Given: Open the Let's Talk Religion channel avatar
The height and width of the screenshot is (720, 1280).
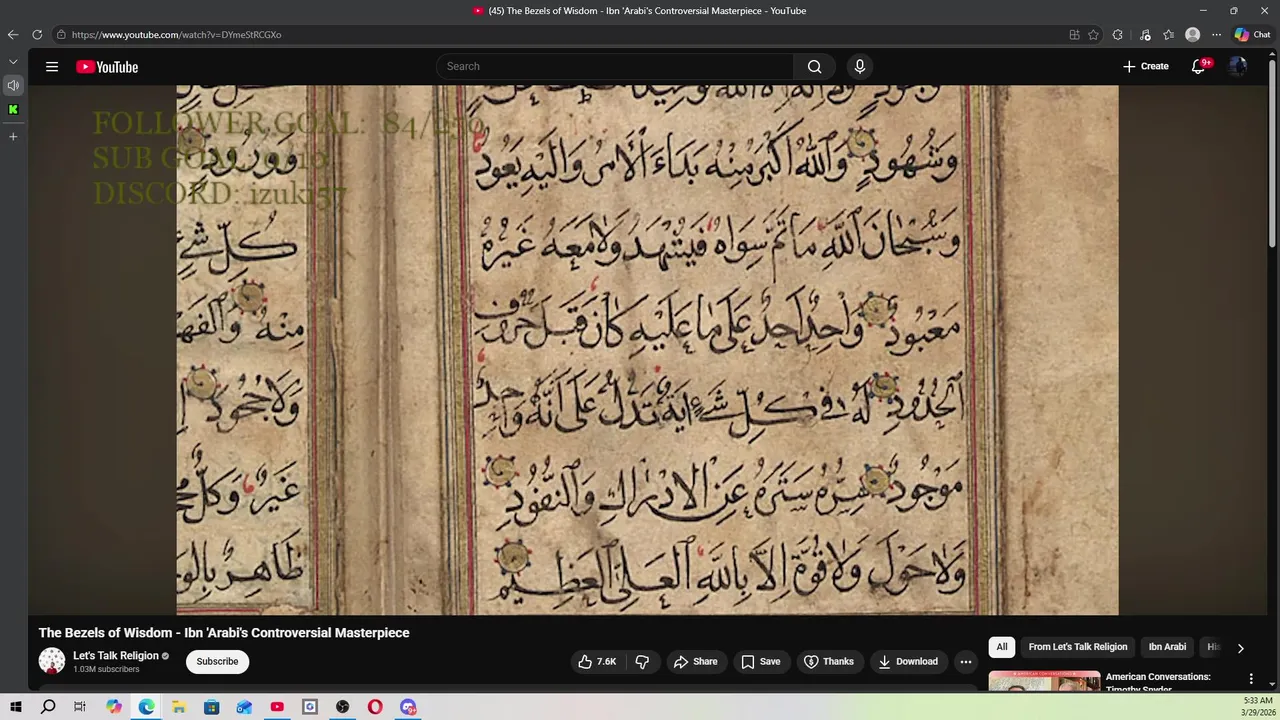Looking at the screenshot, I should 52,661.
